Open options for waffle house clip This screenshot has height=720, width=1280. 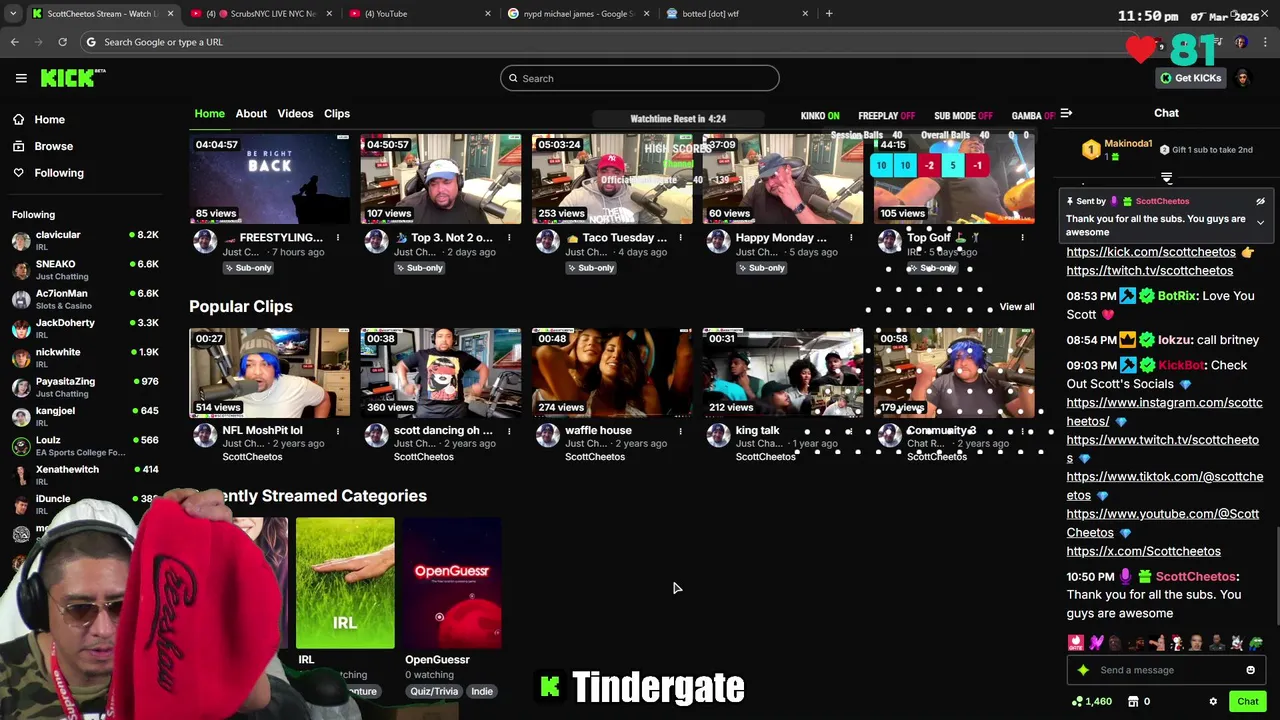(680, 431)
